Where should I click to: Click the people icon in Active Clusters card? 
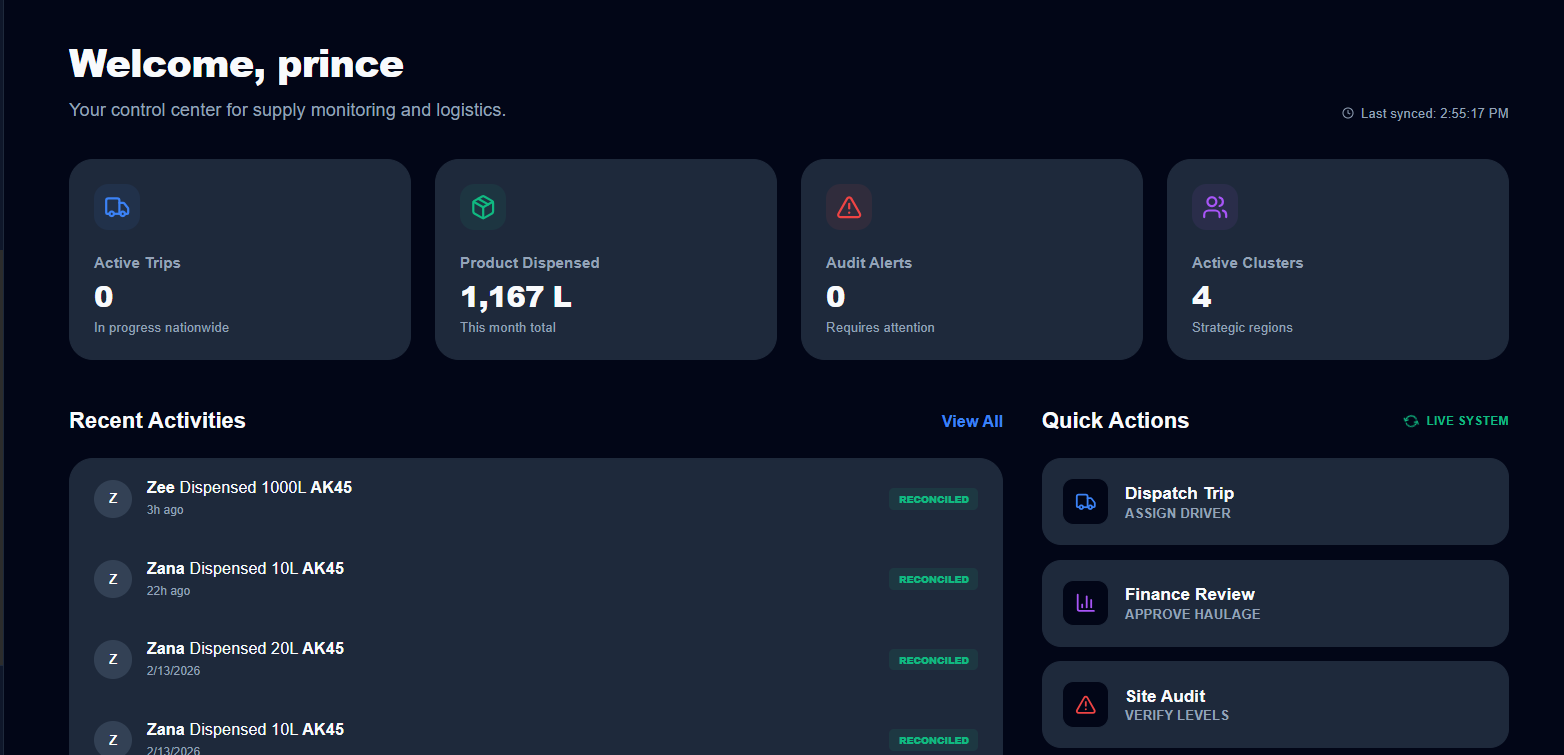click(x=1215, y=207)
